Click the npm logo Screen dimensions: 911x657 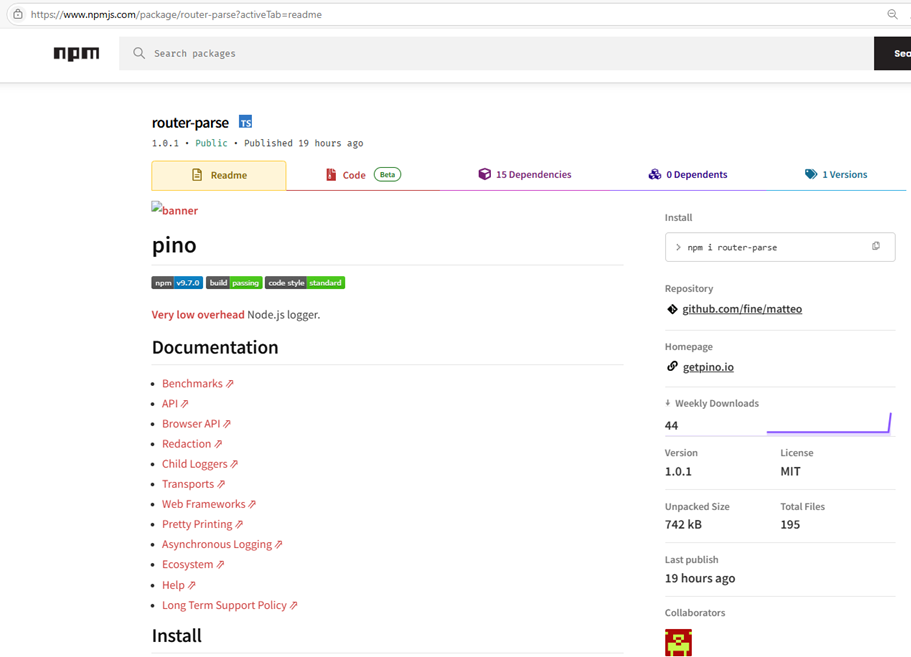click(x=76, y=53)
